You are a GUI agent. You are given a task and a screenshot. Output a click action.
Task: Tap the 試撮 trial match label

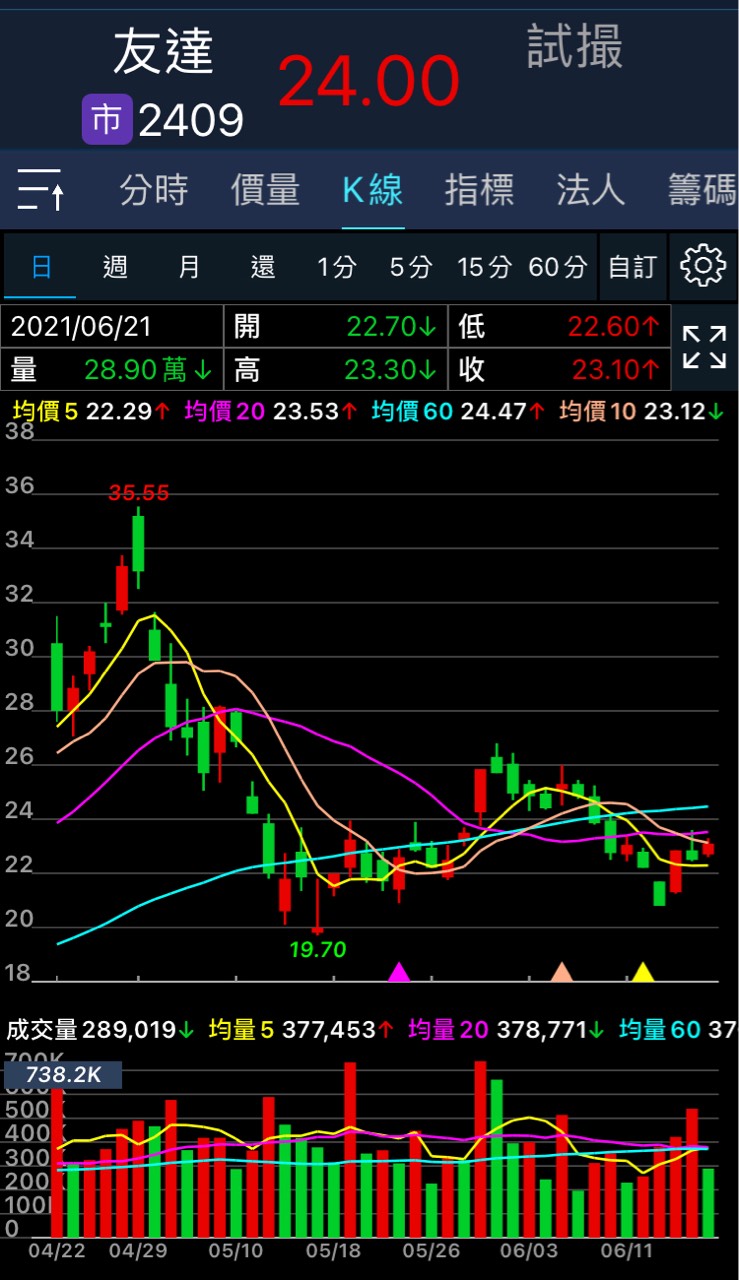[575, 48]
